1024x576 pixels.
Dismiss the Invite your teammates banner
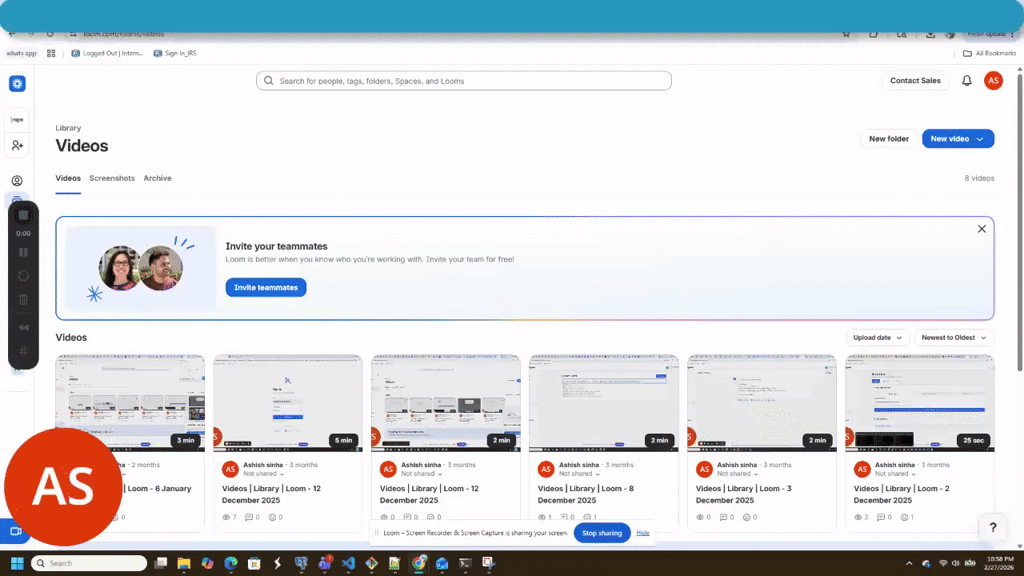pos(982,229)
